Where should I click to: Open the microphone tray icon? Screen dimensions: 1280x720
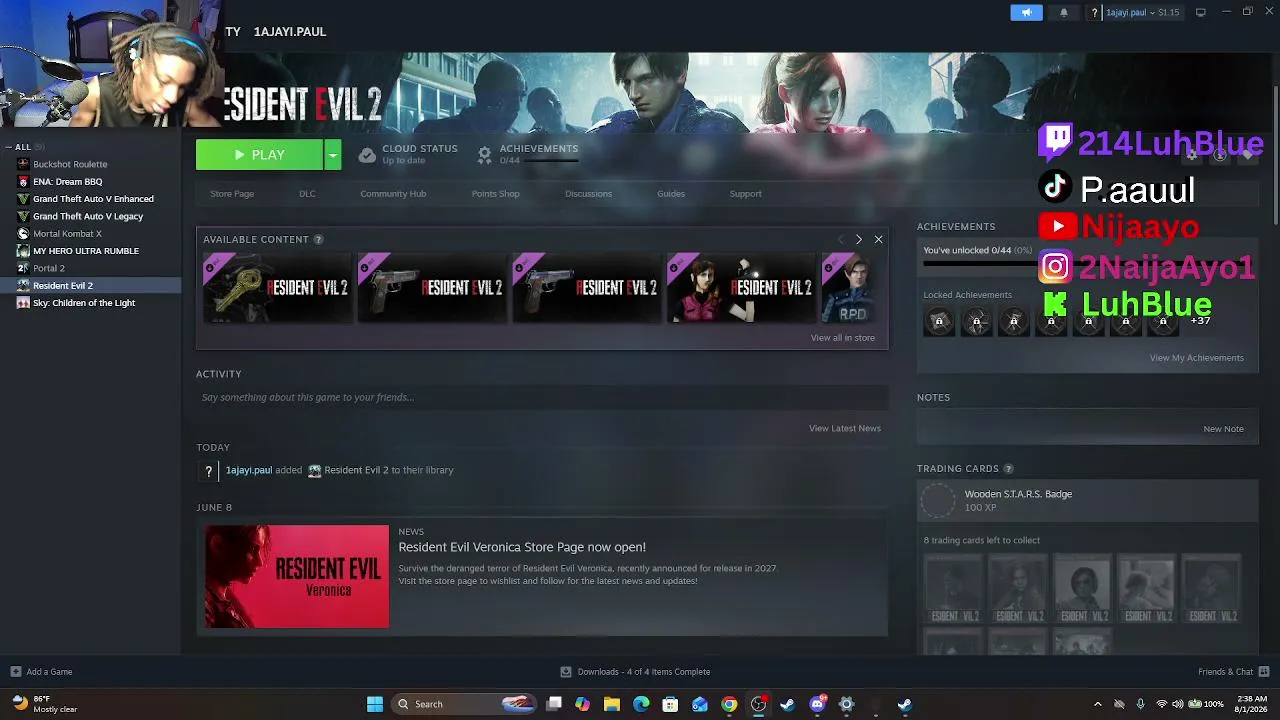(1140, 704)
